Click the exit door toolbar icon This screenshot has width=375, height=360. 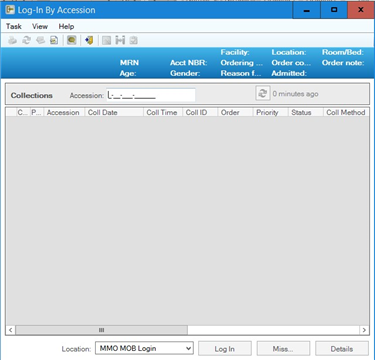coord(89,40)
